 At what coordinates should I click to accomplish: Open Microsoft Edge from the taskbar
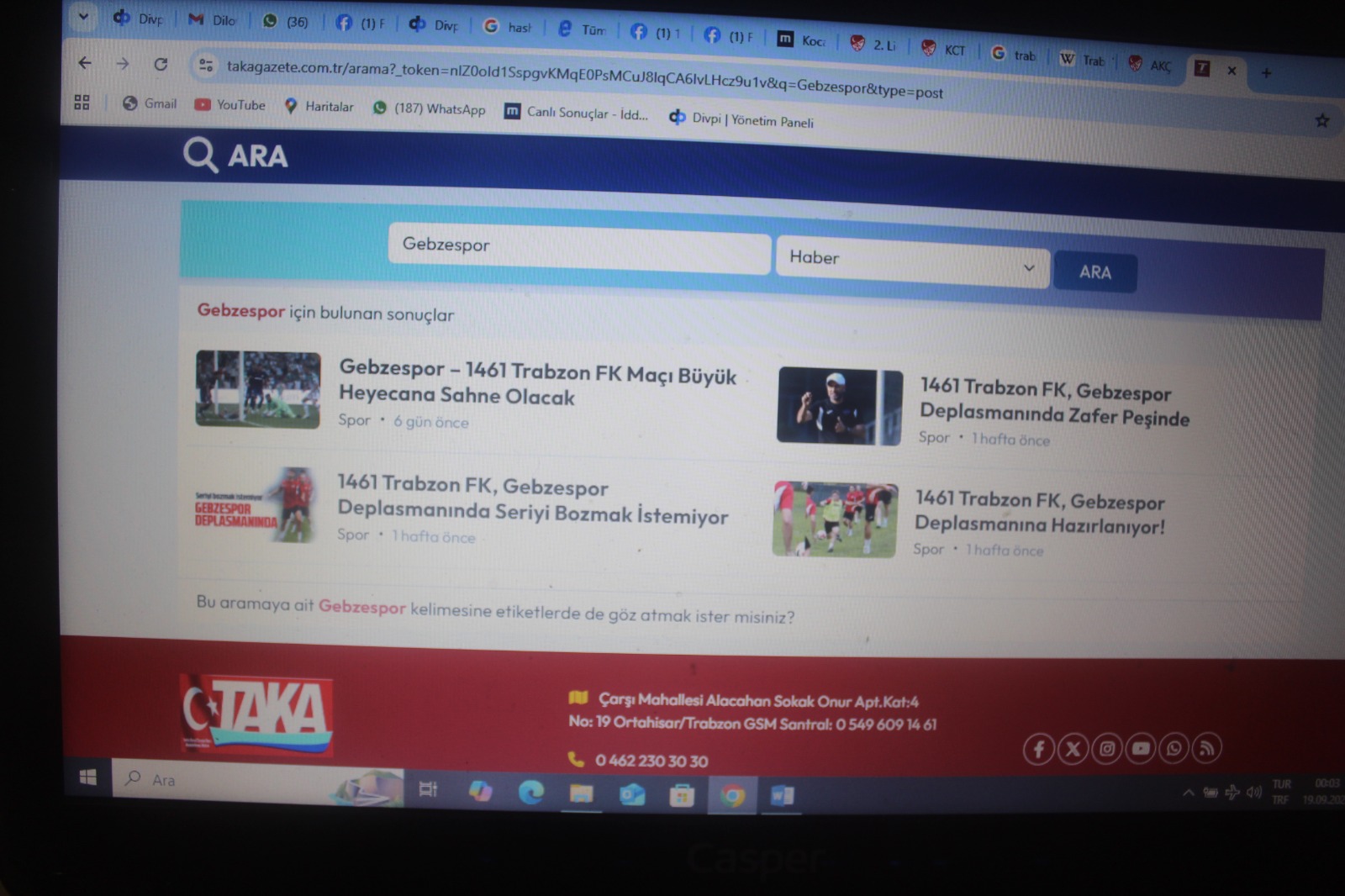coord(530,792)
